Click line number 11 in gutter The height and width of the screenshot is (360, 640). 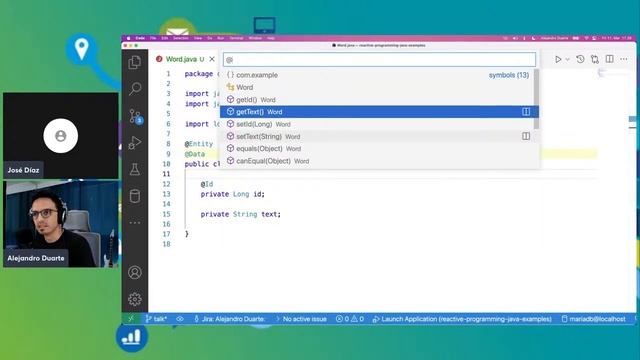[166, 174]
